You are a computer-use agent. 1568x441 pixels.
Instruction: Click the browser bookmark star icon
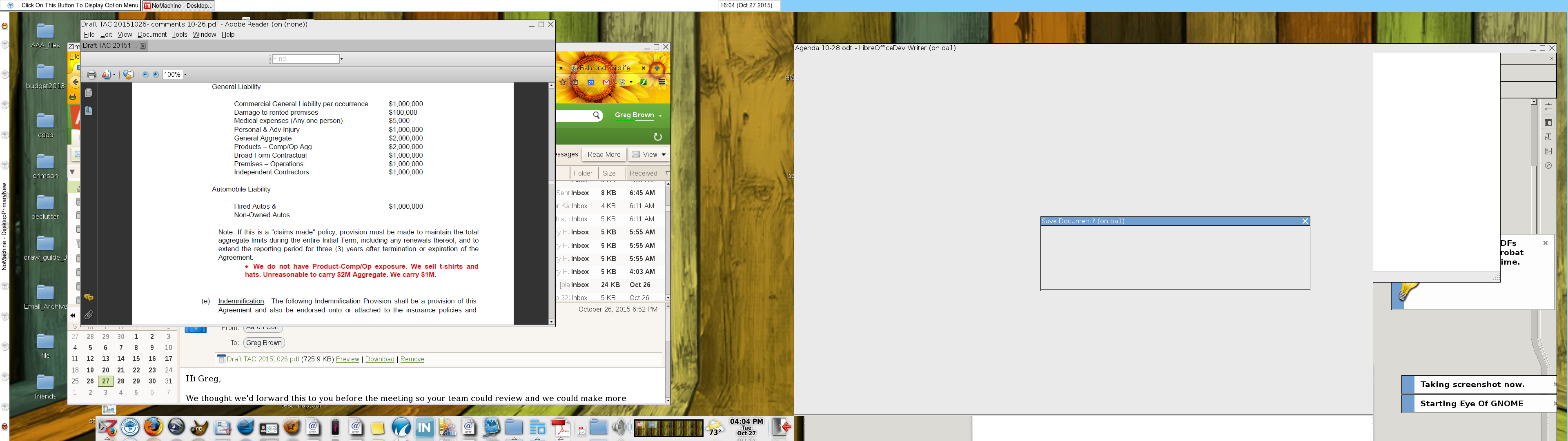click(562, 82)
